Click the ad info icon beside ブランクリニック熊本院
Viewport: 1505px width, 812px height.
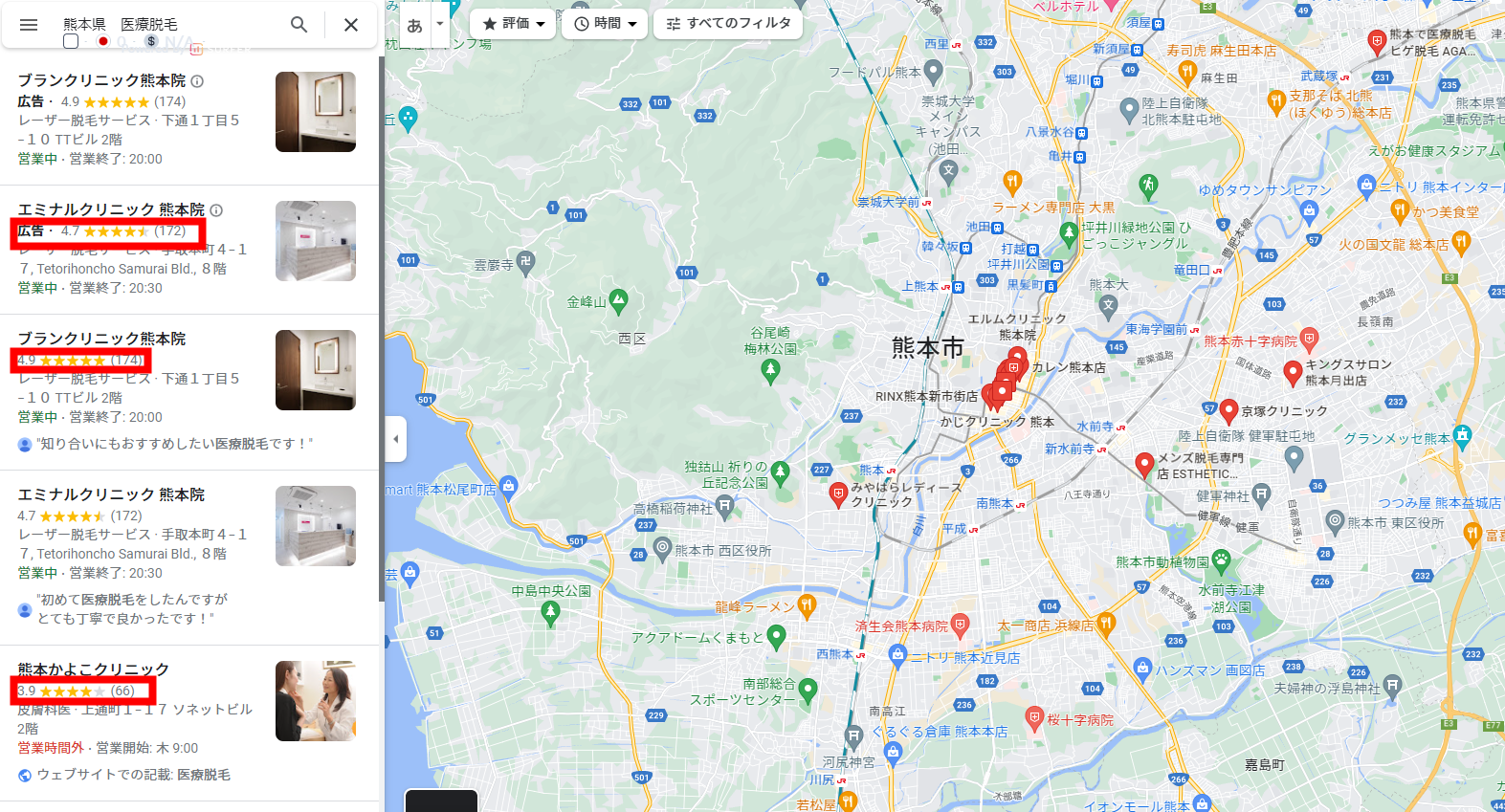point(197,81)
